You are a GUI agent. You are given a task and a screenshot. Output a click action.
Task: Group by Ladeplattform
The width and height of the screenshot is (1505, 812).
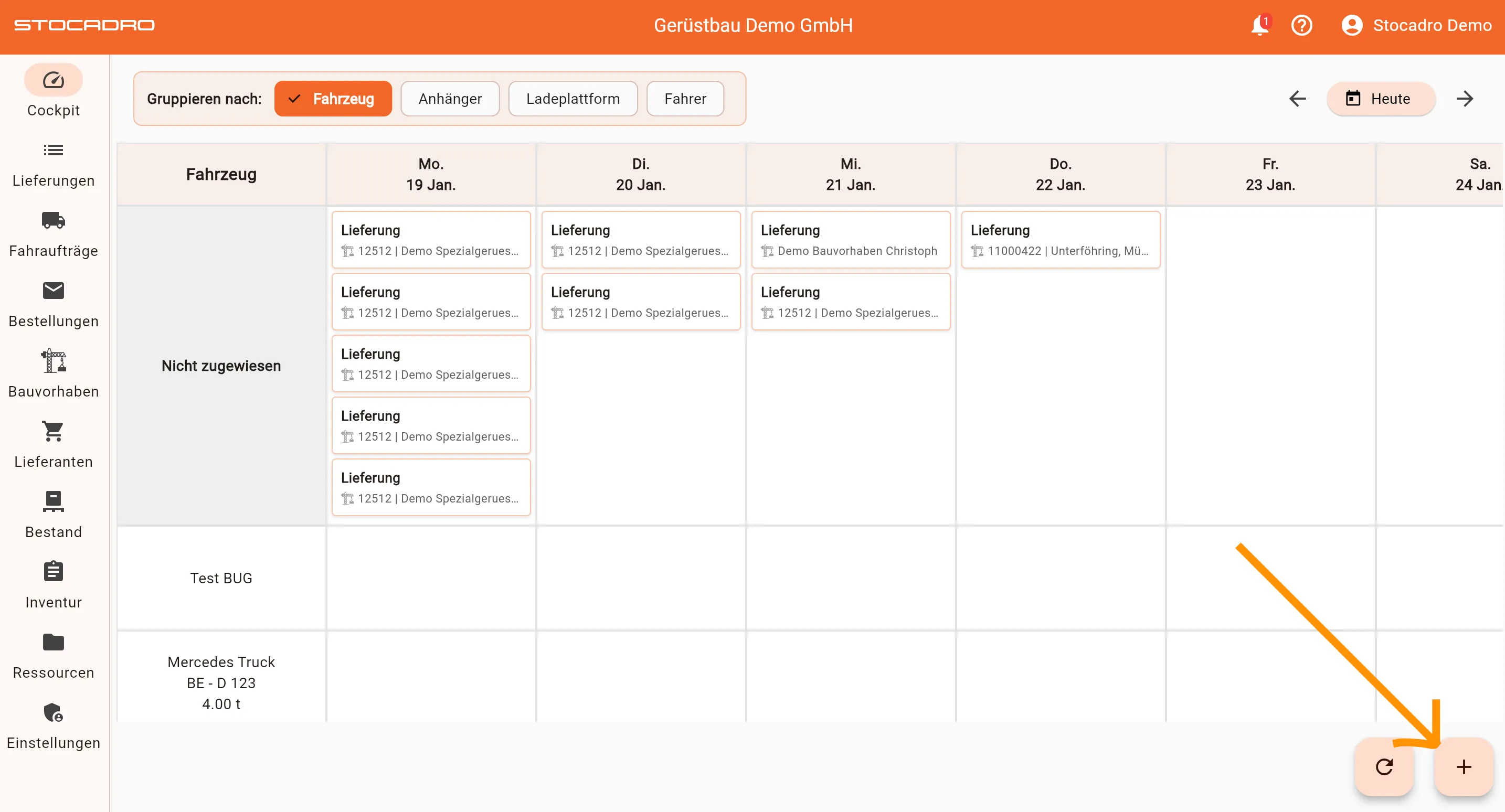pos(573,99)
